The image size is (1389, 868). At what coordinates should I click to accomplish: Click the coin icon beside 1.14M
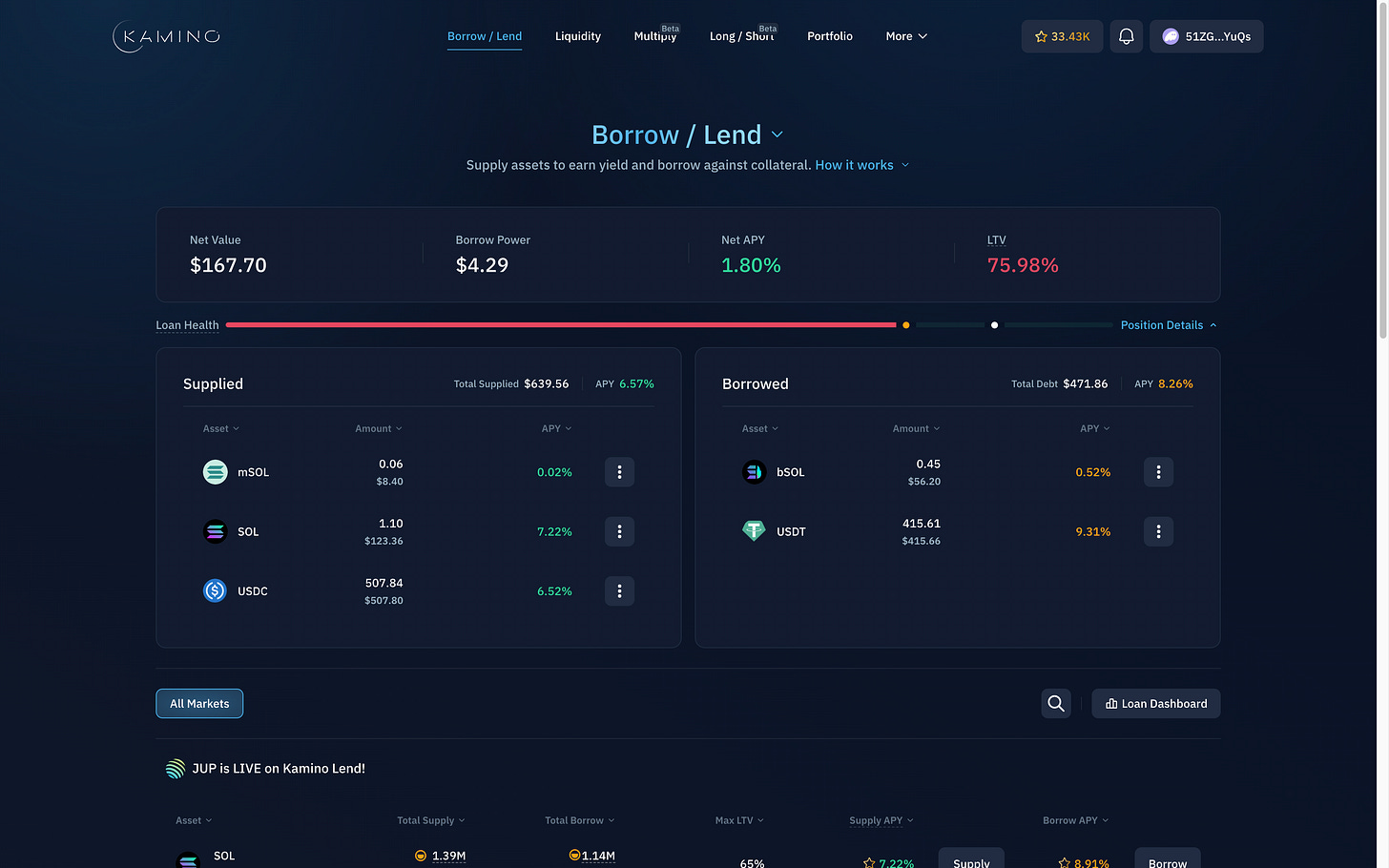pyautogui.click(x=574, y=855)
